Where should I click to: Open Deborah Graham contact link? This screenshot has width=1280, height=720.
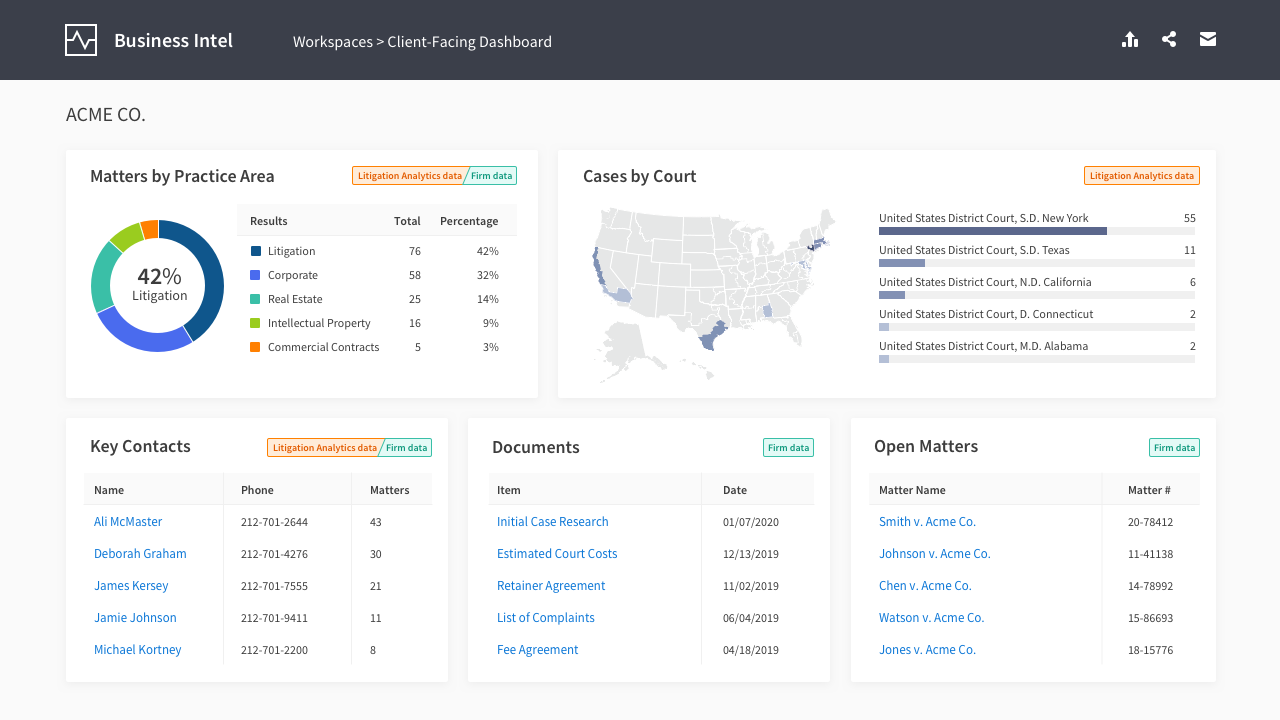(x=140, y=554)
